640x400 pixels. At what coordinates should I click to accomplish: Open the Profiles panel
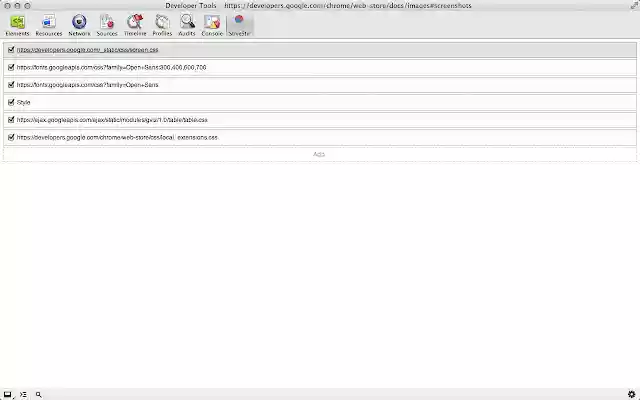(162, 25)
